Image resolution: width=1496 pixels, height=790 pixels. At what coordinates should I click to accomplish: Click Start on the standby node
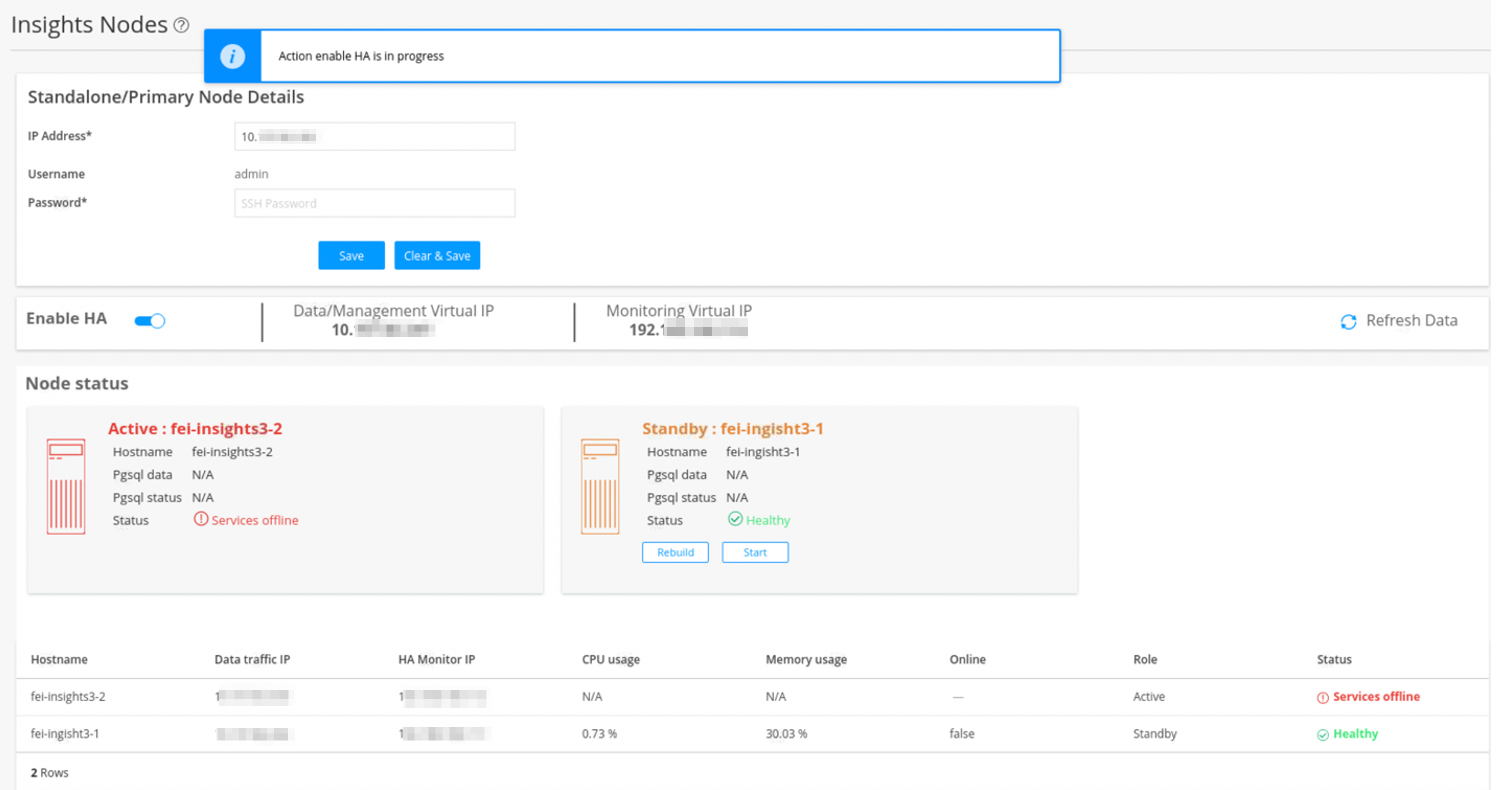coord(755,552)
